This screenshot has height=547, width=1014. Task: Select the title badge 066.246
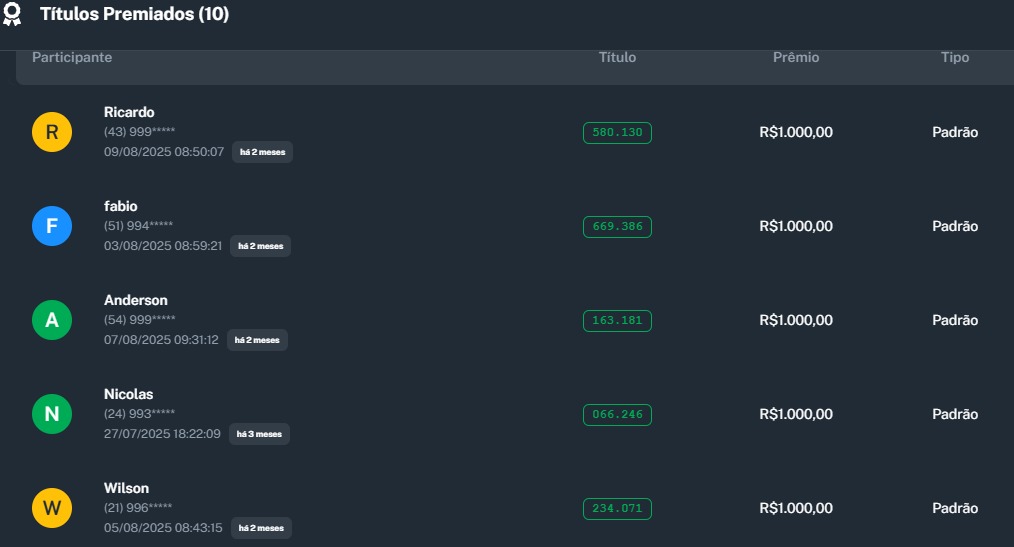click(617, 415)
